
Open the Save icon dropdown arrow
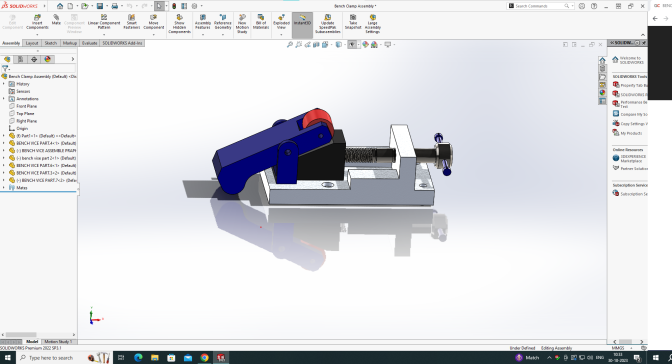[x=106, y=6]
